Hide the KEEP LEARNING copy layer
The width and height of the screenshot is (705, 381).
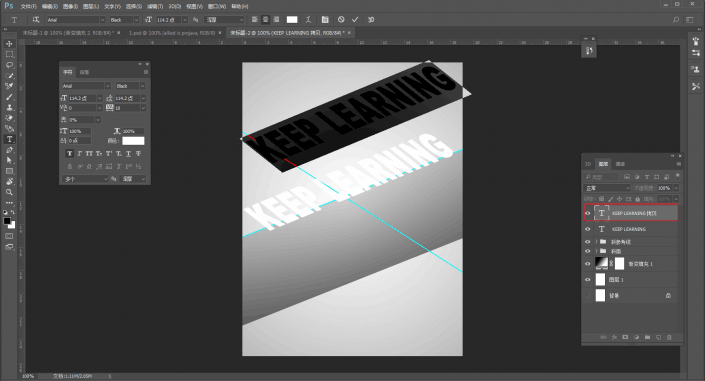coord(588,213)
